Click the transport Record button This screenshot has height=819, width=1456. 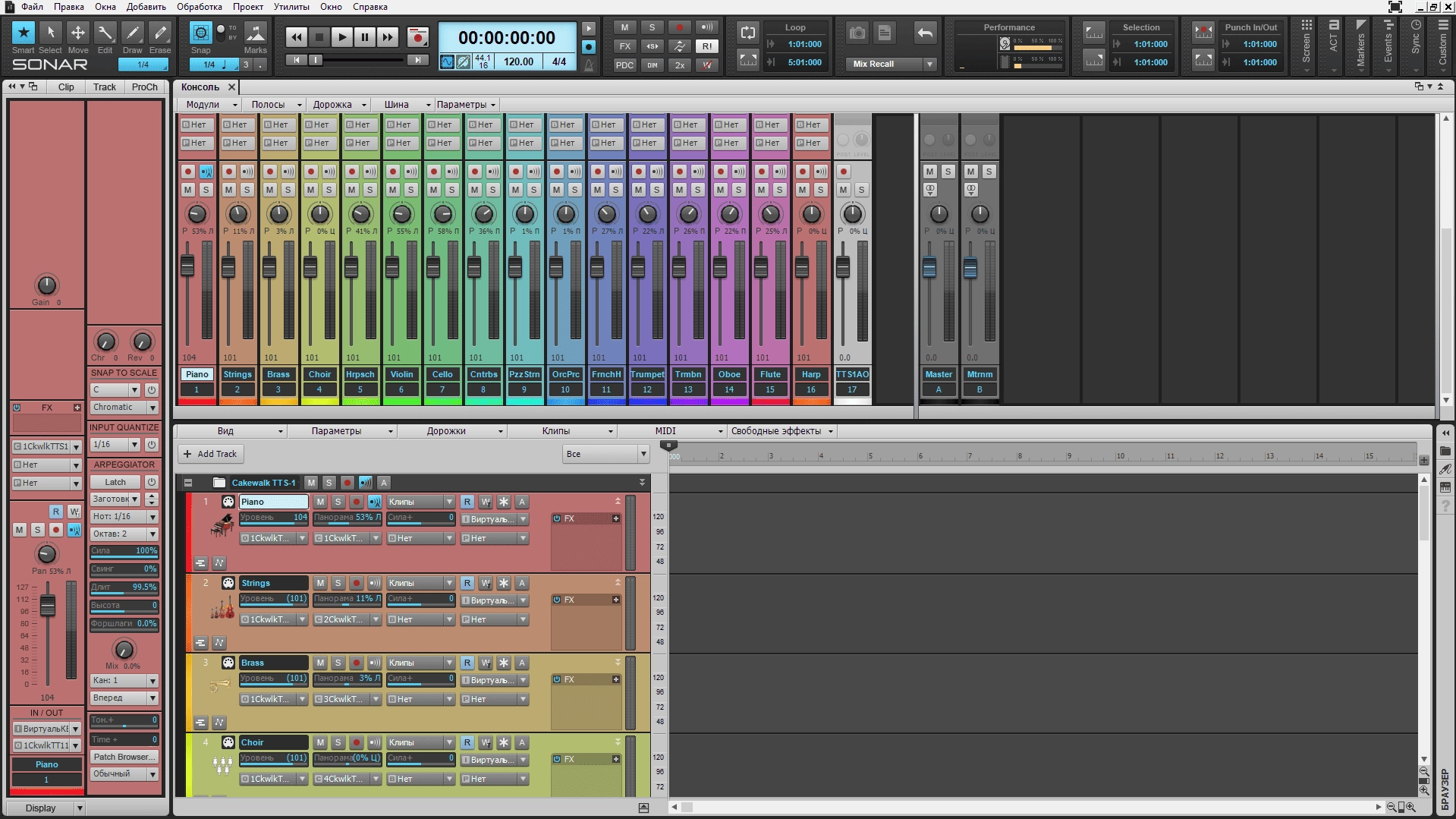[x=417, y=36]
